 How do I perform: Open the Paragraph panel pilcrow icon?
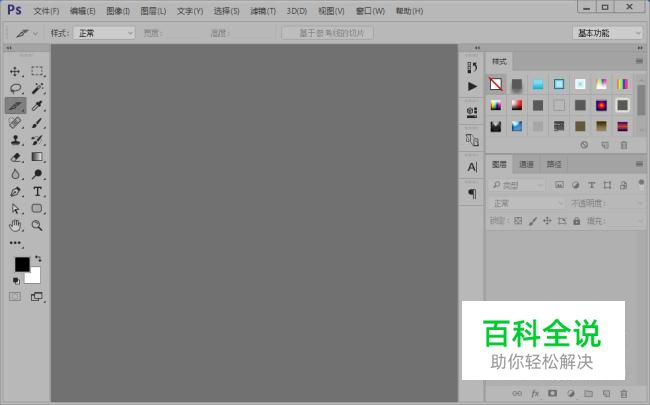472,194
